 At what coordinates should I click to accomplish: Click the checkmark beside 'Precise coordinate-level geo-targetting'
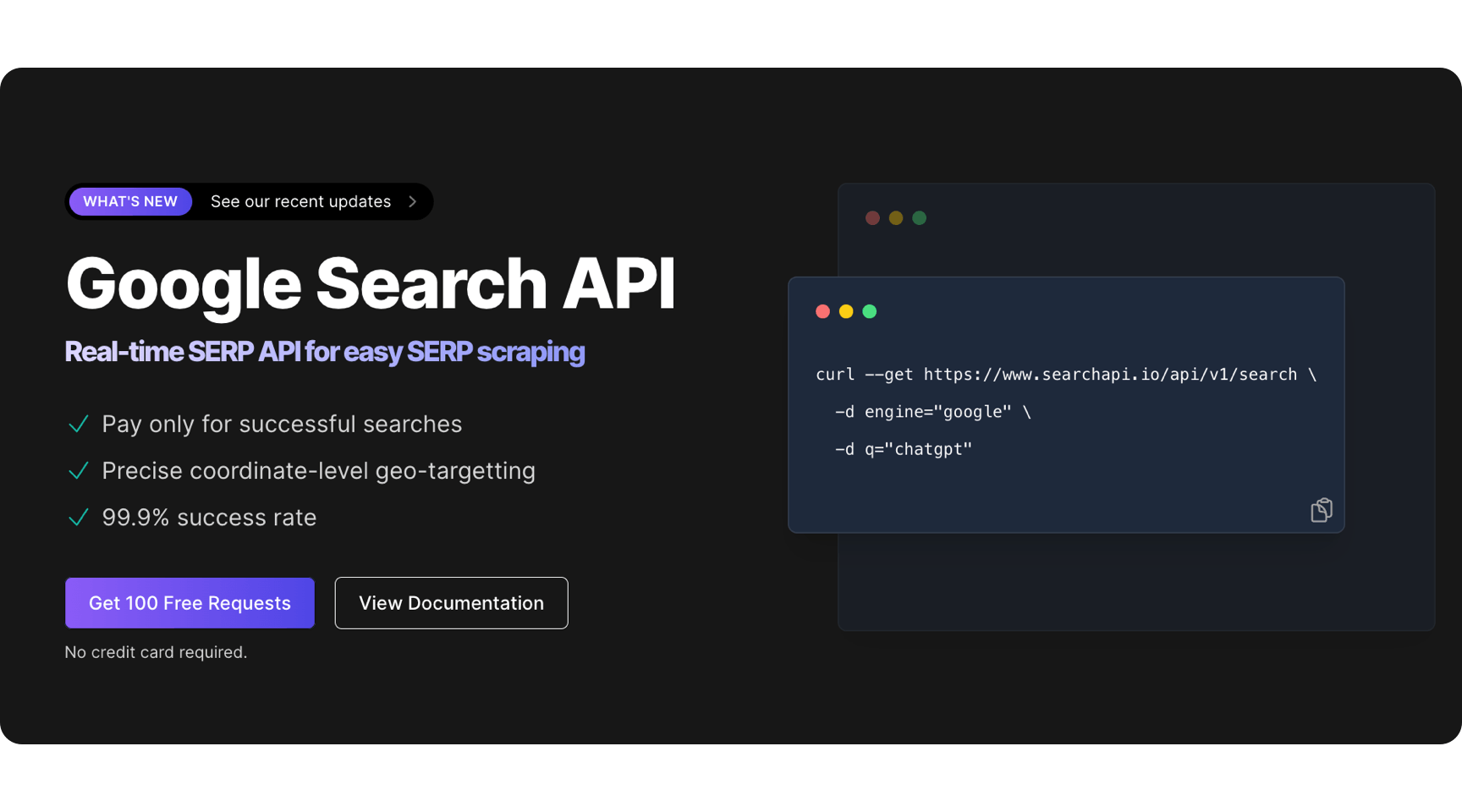tap(79, 470)
